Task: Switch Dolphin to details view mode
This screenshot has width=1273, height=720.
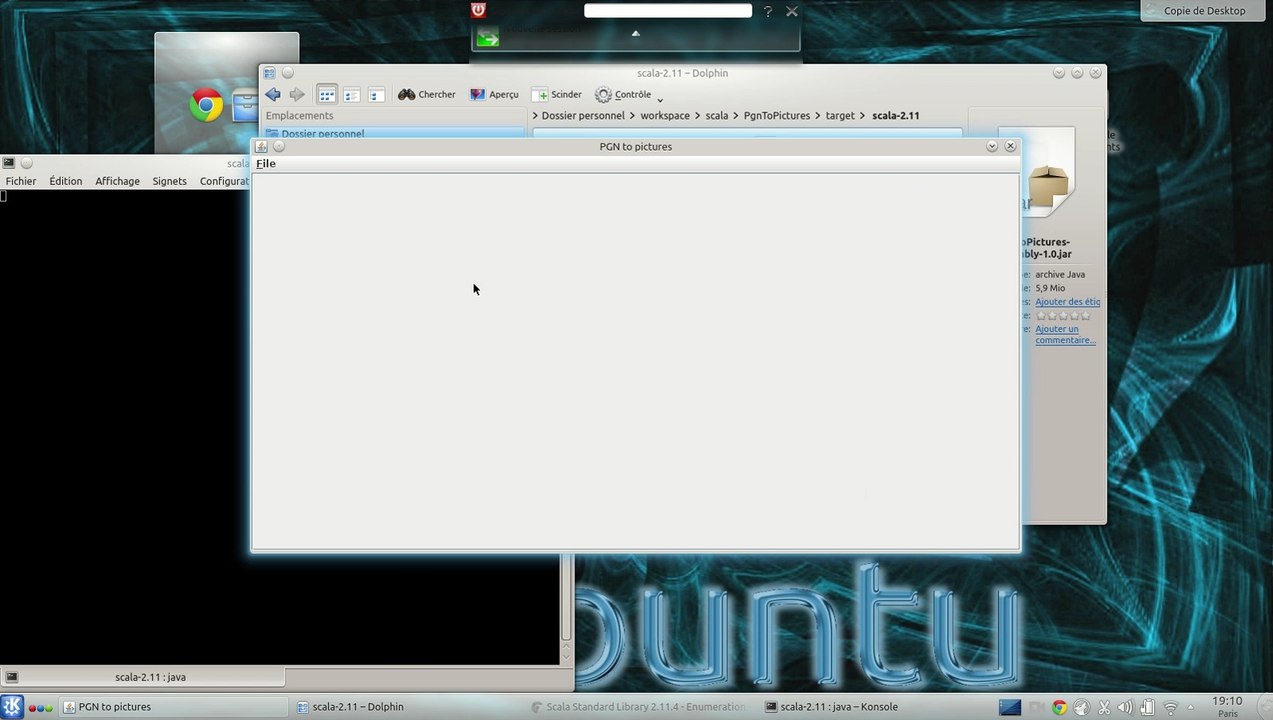Action: click(377, 95)
